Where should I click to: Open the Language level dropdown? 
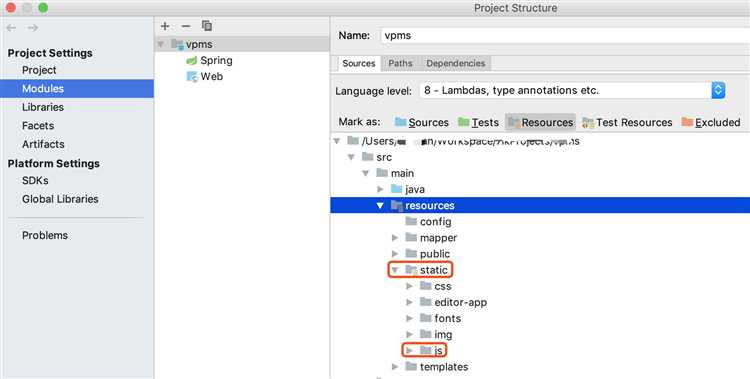(x=718, y=90)
